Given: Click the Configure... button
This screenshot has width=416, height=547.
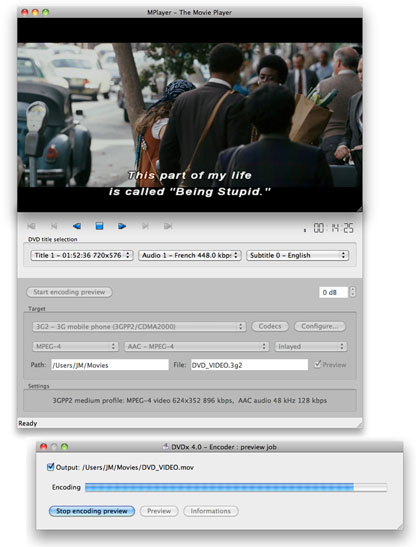Looking at the screenshot, I should click(320, 326).
